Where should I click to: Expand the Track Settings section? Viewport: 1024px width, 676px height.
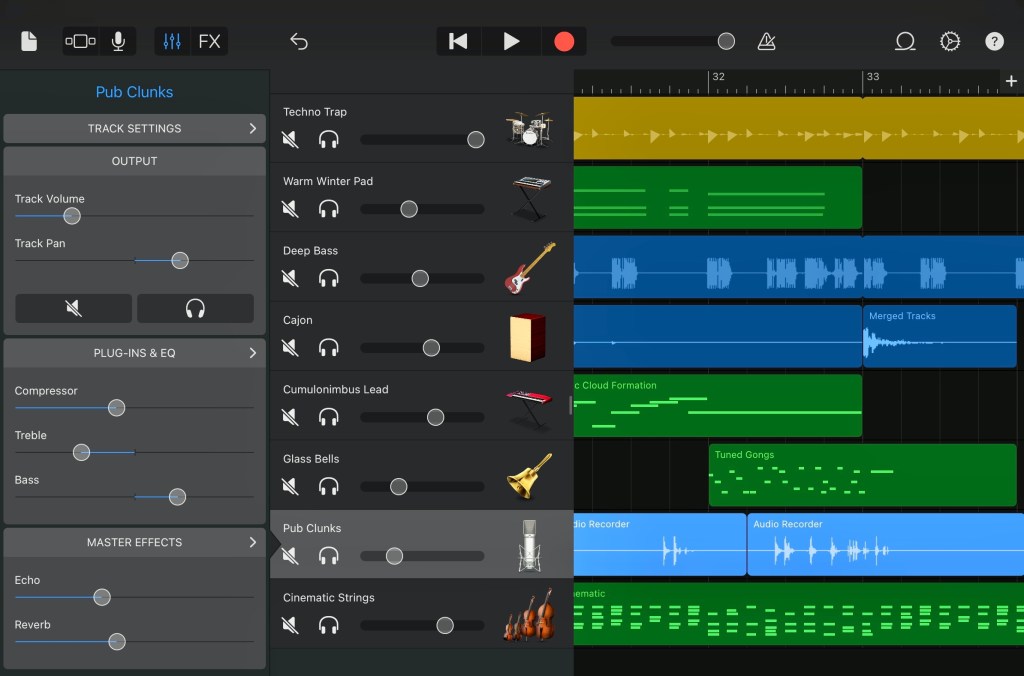click(135, 128)
